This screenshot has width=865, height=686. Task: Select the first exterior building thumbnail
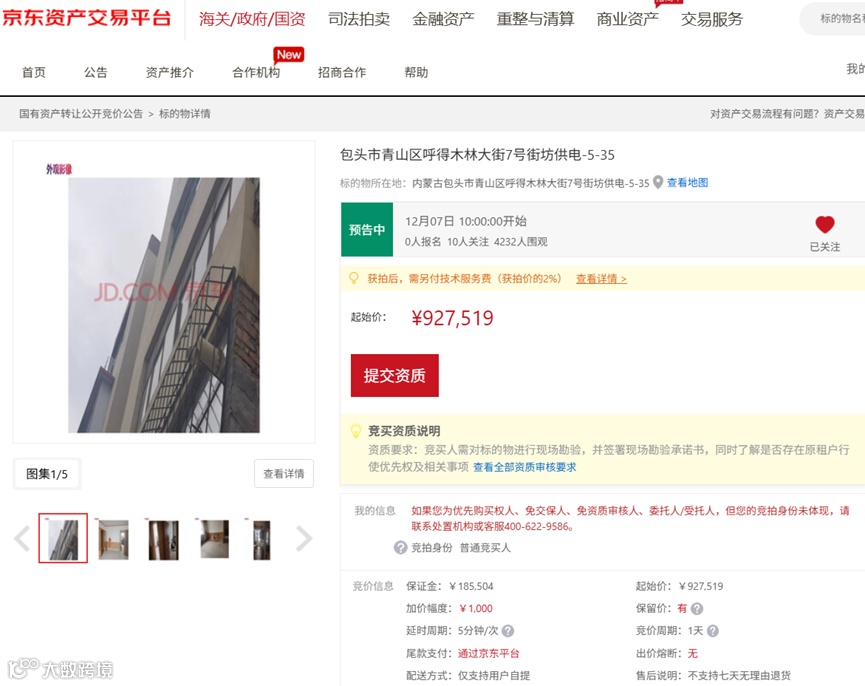point(63,538)
